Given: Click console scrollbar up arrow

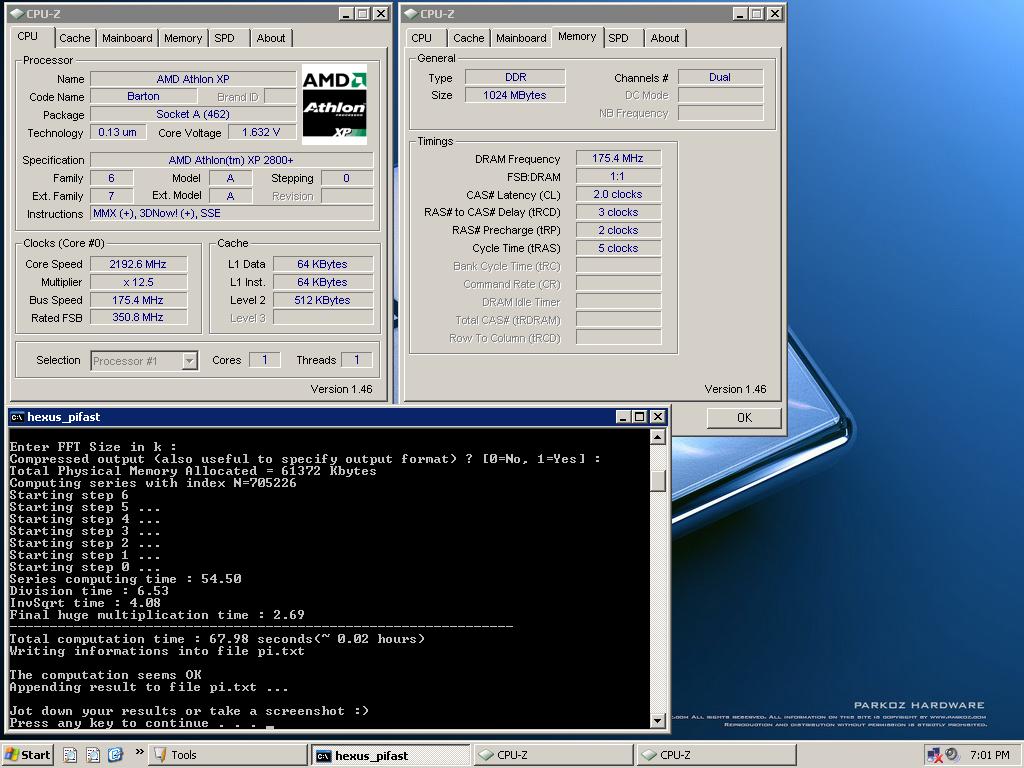Looking at the screenshot, I should 658,437.
